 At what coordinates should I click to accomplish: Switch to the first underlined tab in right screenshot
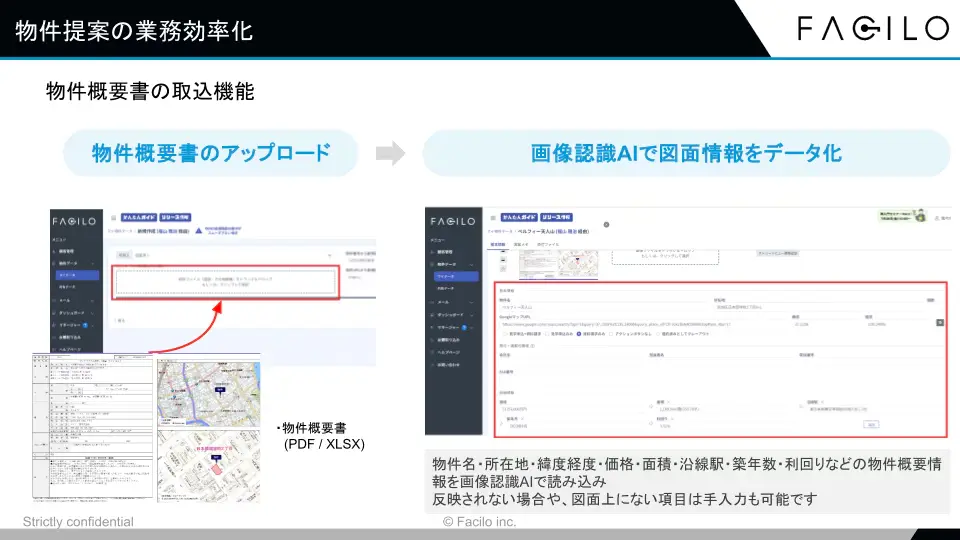click(497, 243)
